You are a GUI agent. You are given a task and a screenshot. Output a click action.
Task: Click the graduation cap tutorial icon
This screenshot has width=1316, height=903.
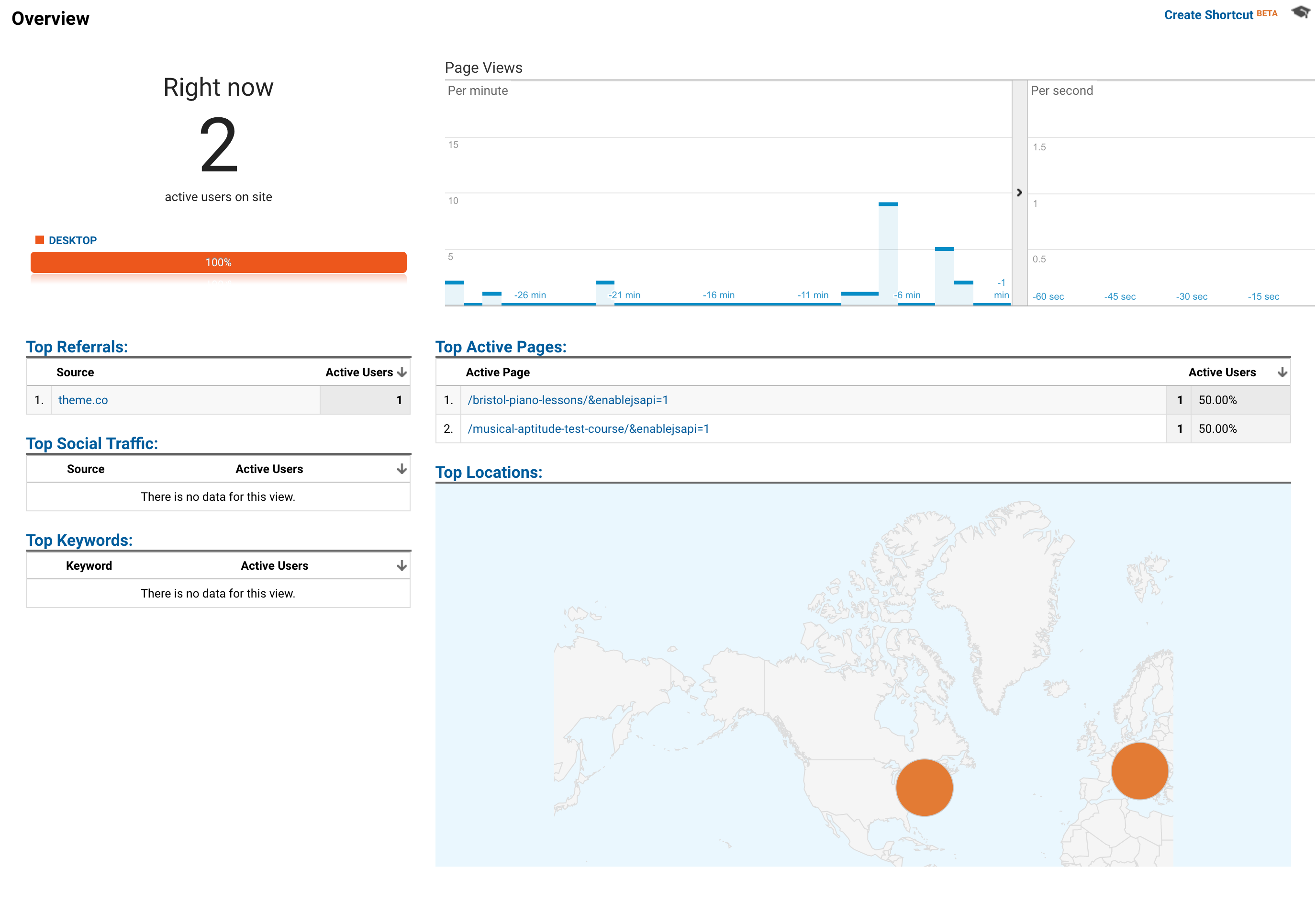tap(1300, 12)
